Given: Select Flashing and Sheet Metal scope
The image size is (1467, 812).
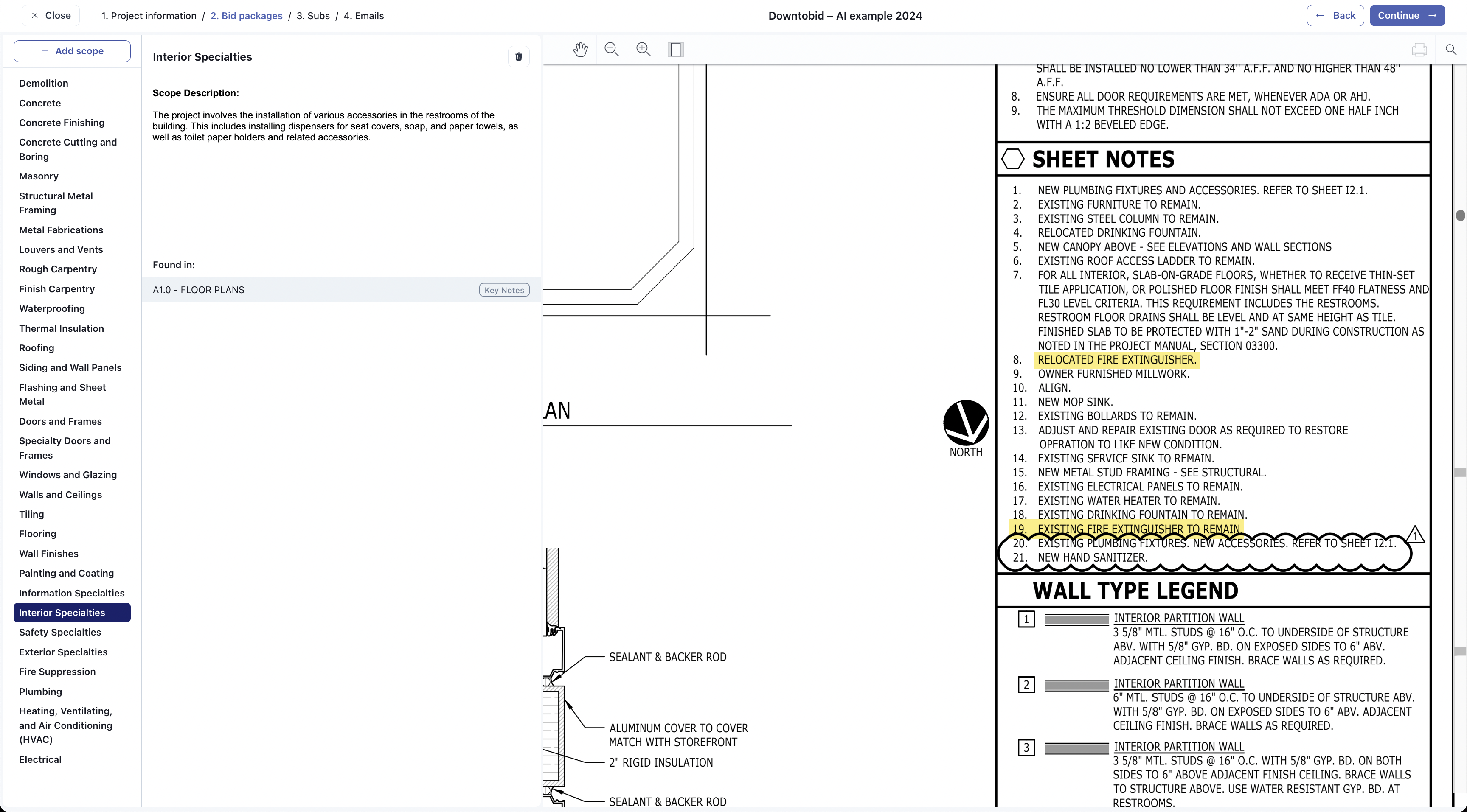Looking at the screenshot, I should pyautogui.click(x=62, y=394).
